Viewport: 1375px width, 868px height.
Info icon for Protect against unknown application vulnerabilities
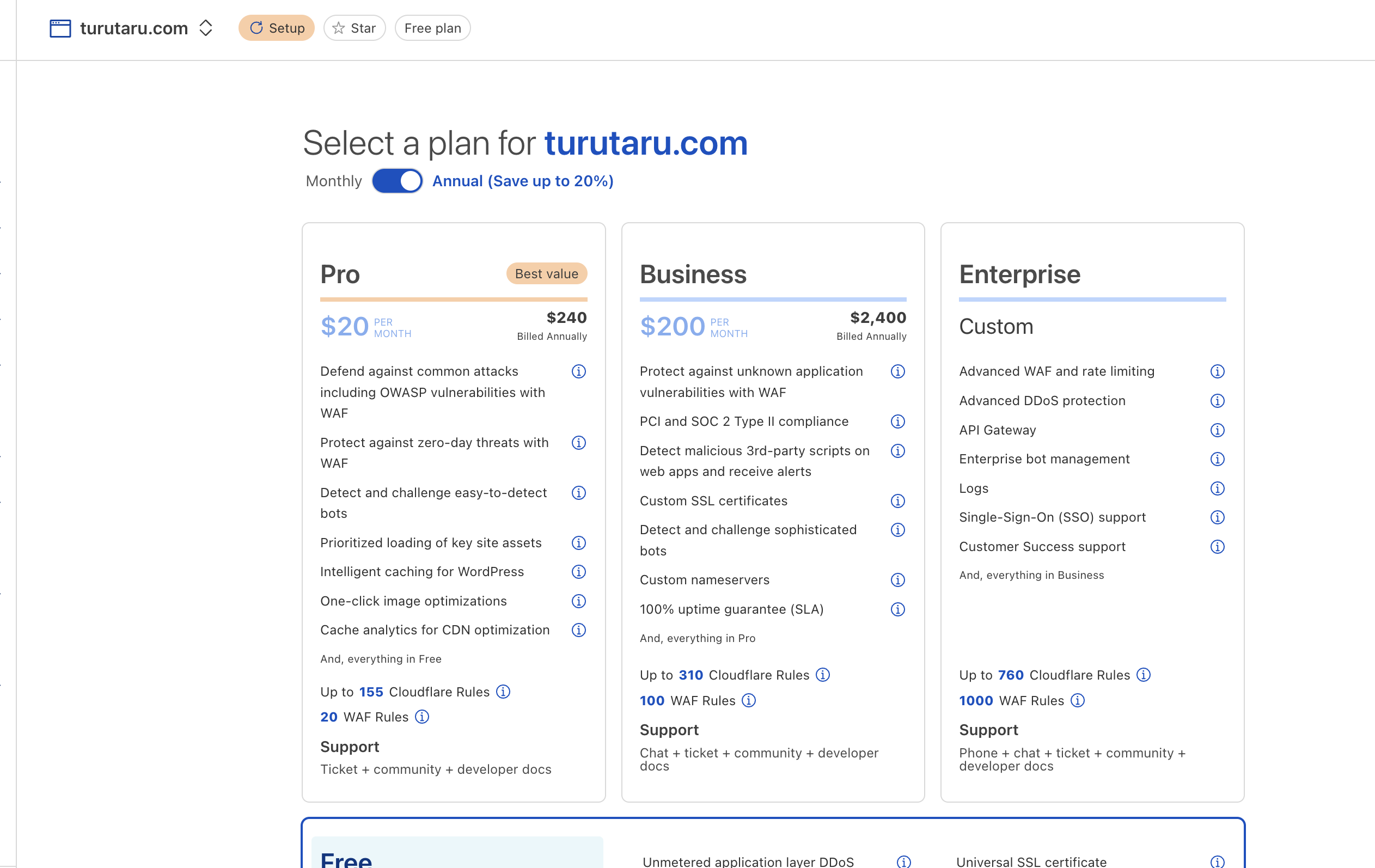[897, 372]
